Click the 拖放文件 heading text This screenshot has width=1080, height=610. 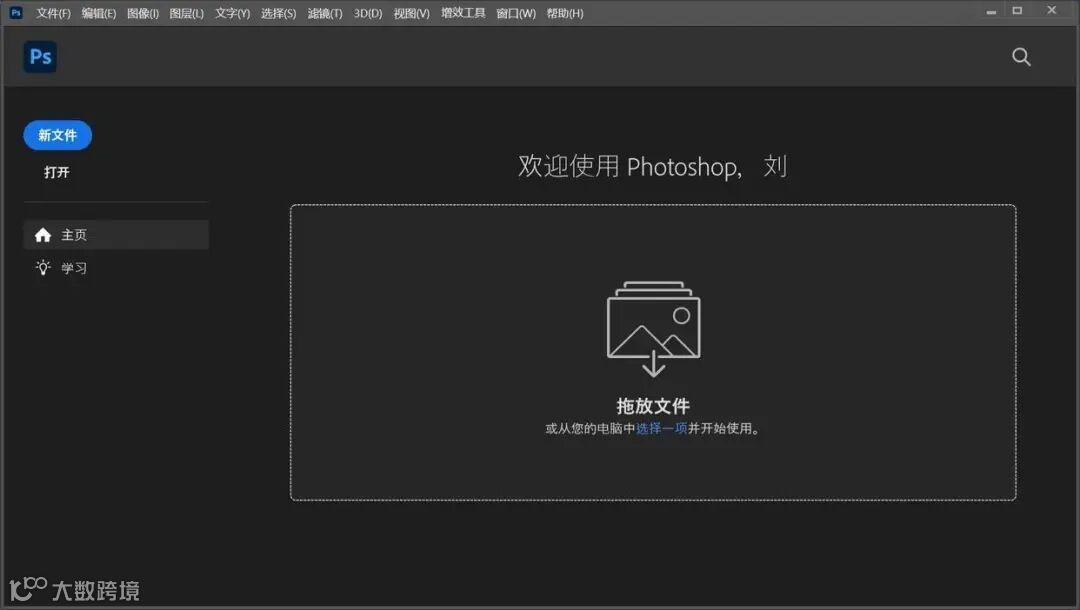coord(653,406)
